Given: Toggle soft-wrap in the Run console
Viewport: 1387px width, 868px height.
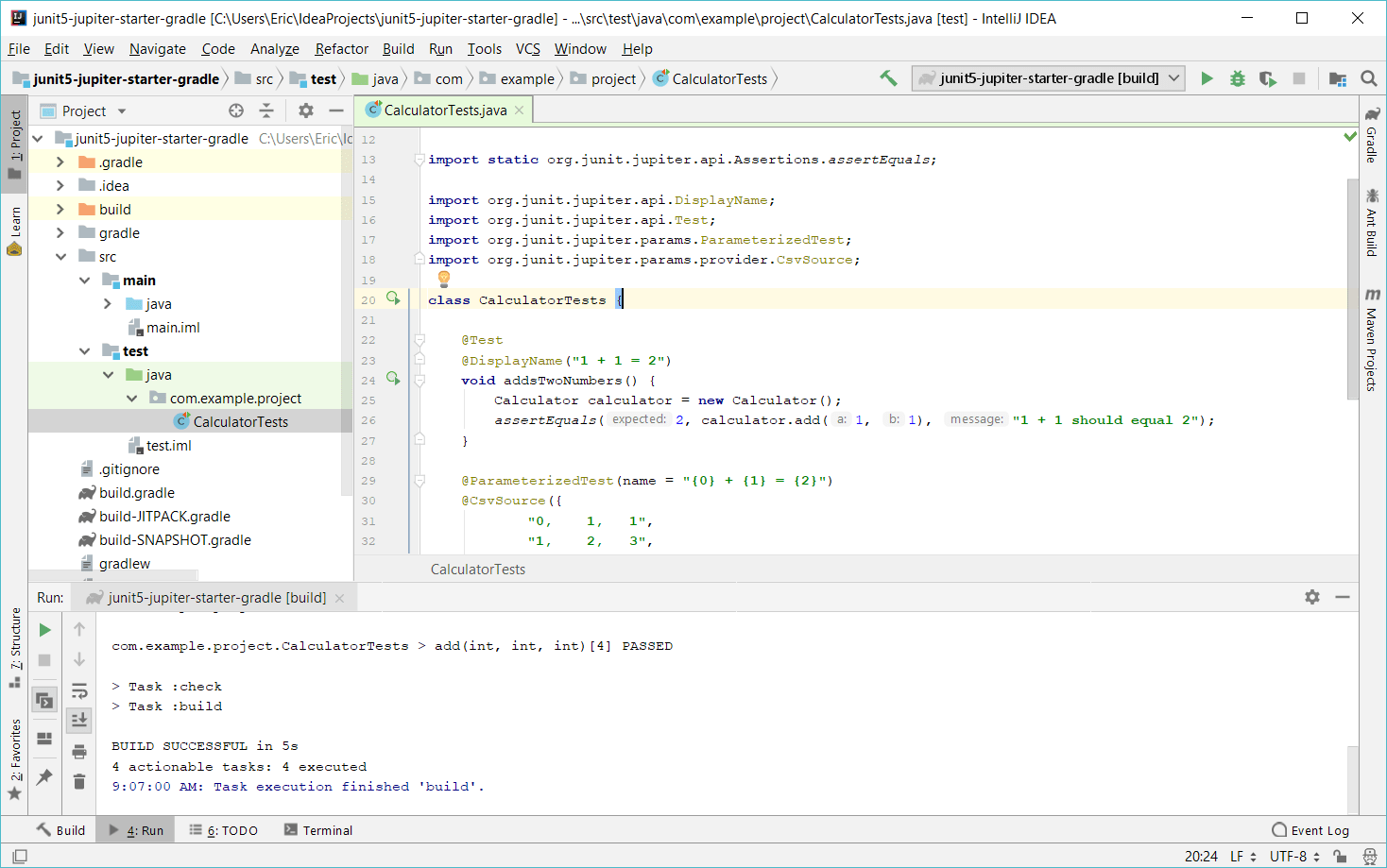Looking at the screenshot, I should pyautogui.click(x=79, y=690).
